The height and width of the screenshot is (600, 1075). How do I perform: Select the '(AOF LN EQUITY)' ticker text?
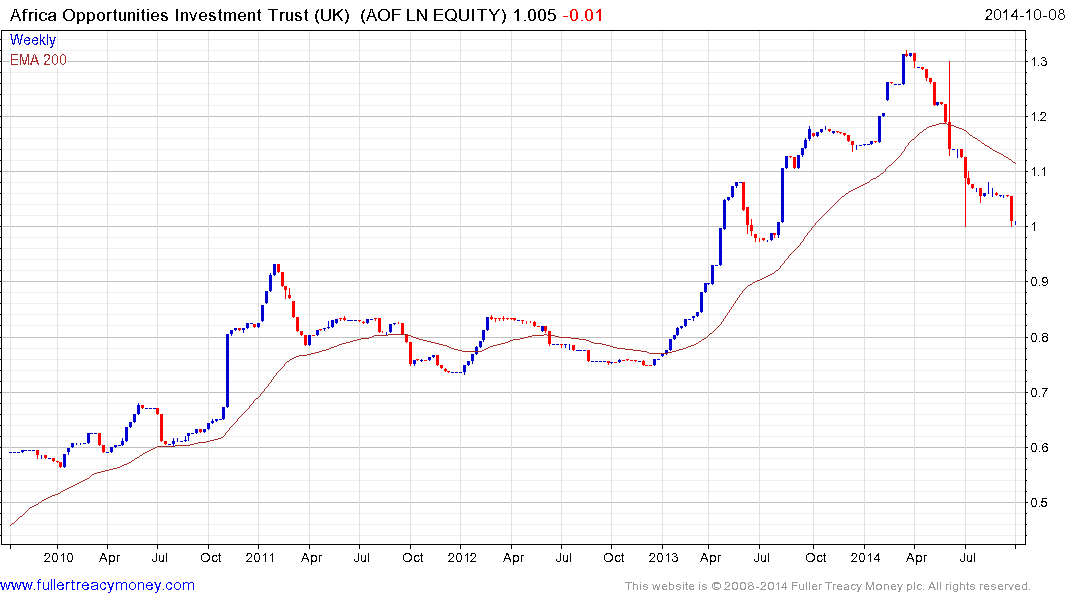pos(433,15)
